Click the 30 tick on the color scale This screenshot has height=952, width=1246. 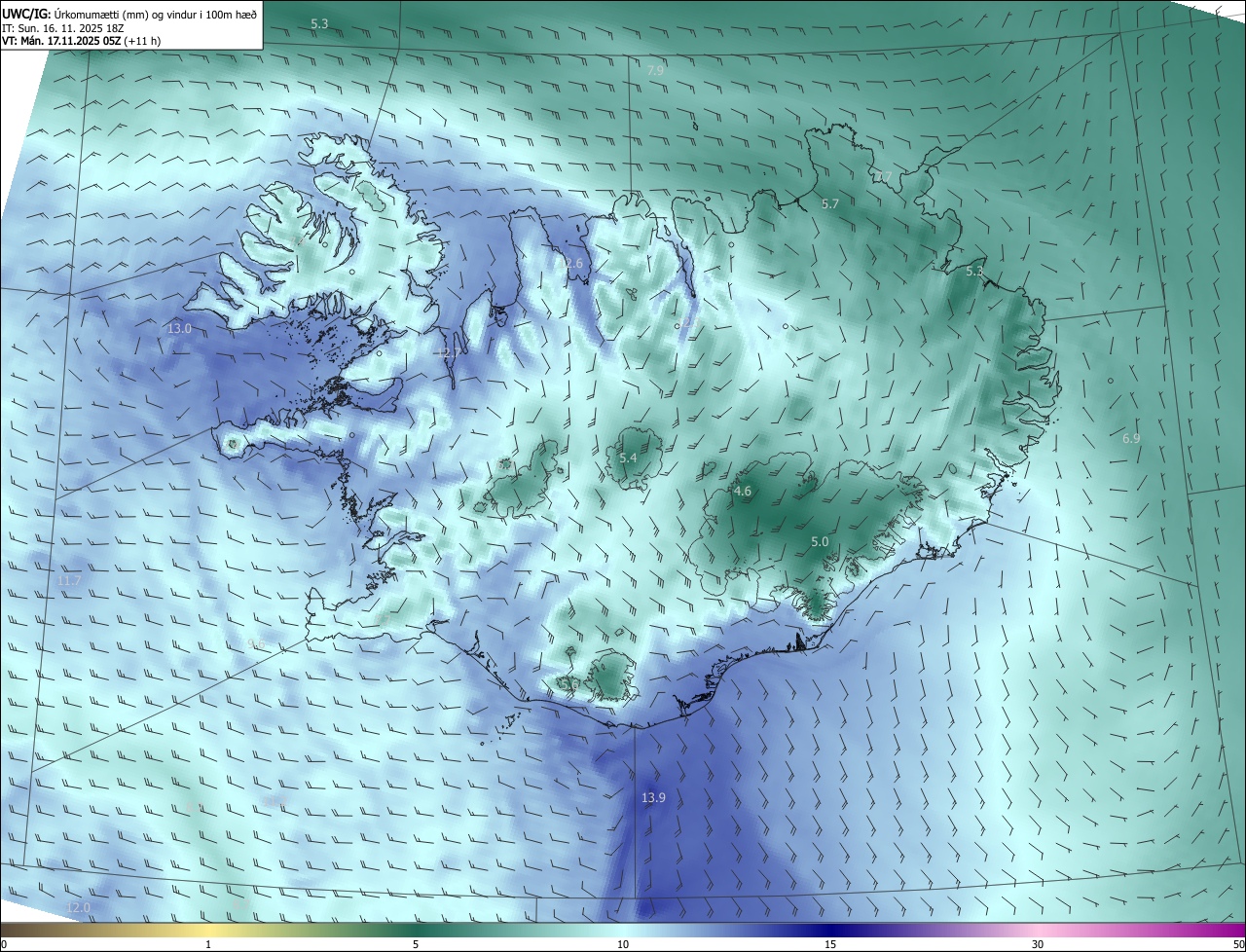[x=1038, y=944]
